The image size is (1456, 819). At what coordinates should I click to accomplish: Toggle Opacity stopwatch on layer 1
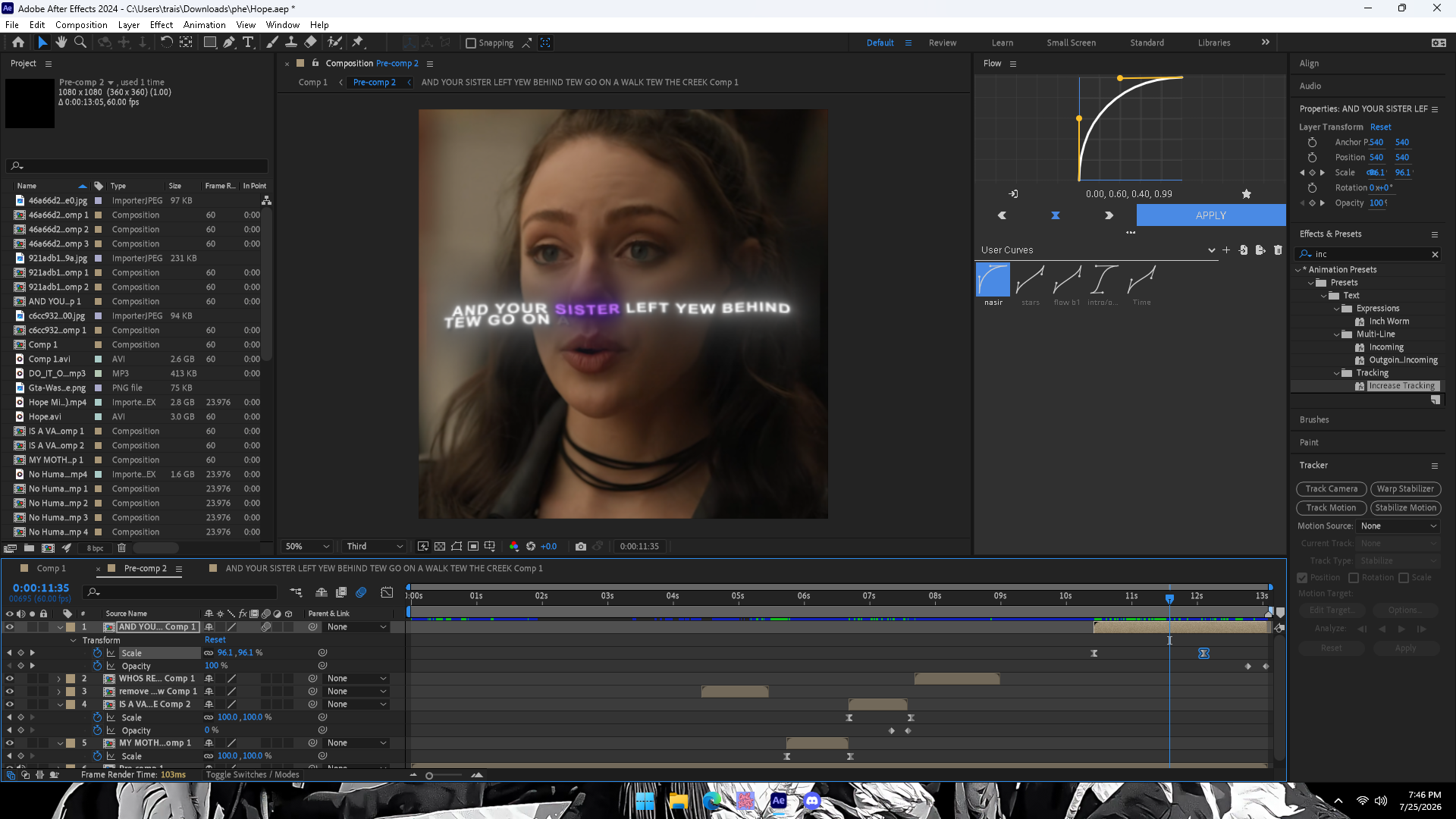click(97, 666)
